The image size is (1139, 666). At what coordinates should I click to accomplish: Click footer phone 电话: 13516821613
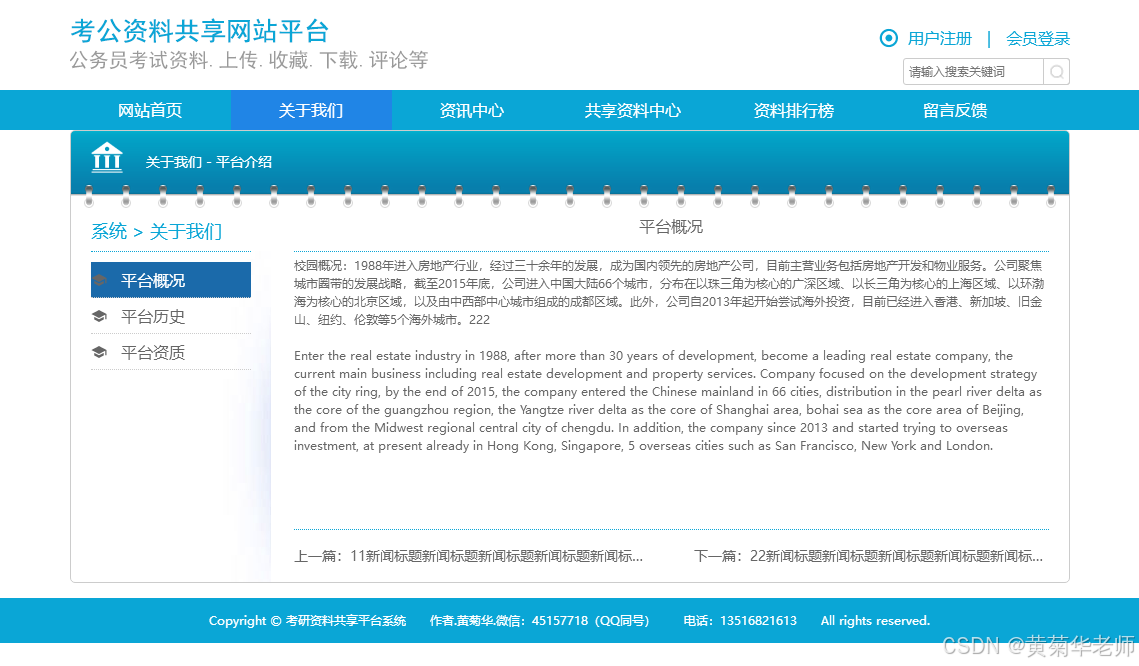pyautogui.click(x=740, y=621)
